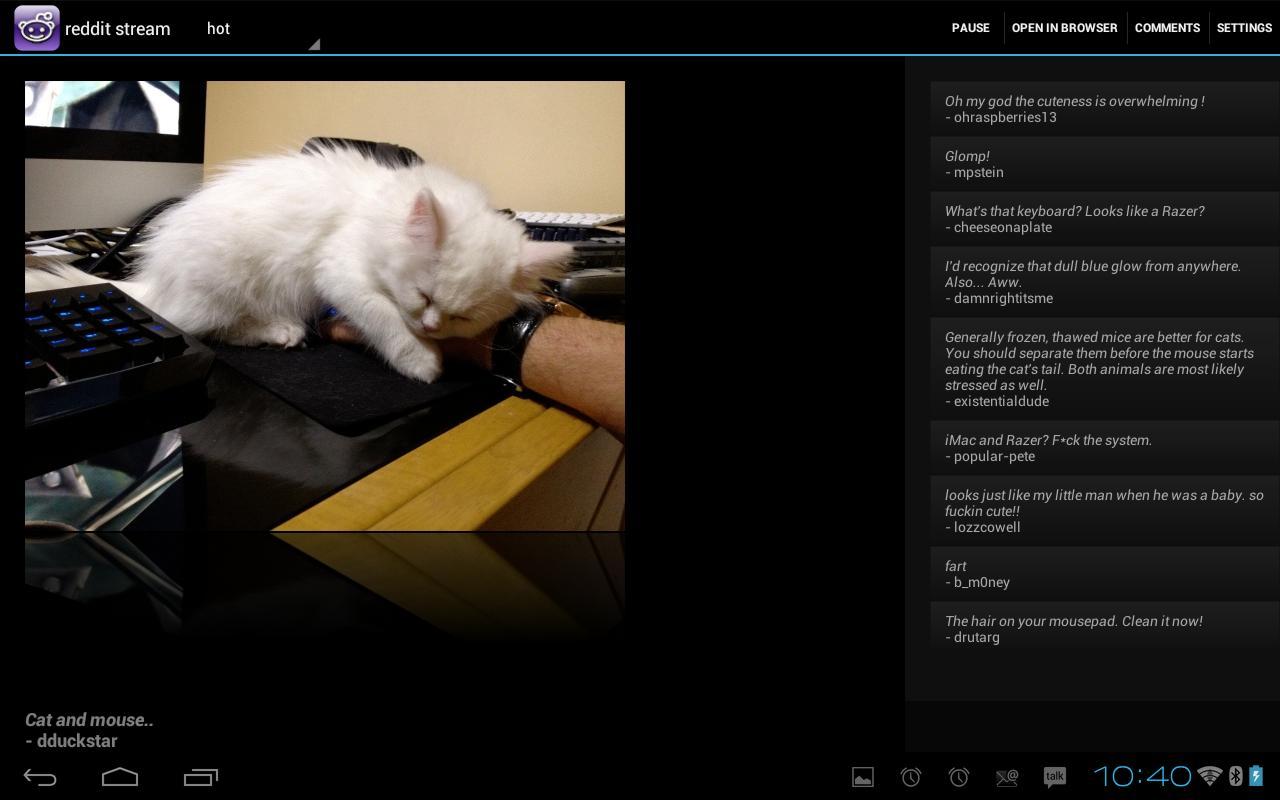Tap the post author dduckstar

click(71, 740)
